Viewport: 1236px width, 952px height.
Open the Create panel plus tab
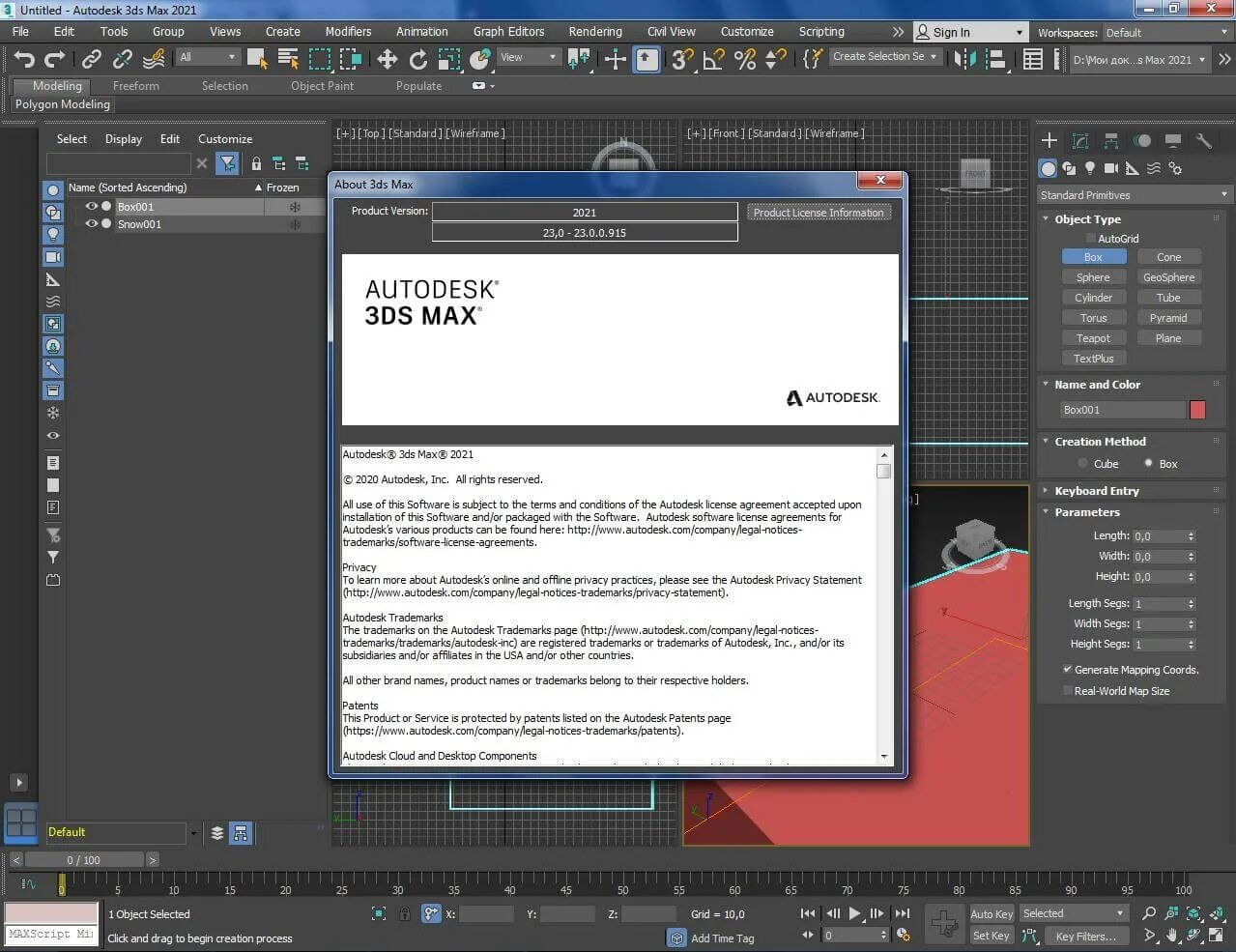pyautogui.click(x=1049, y=141)
